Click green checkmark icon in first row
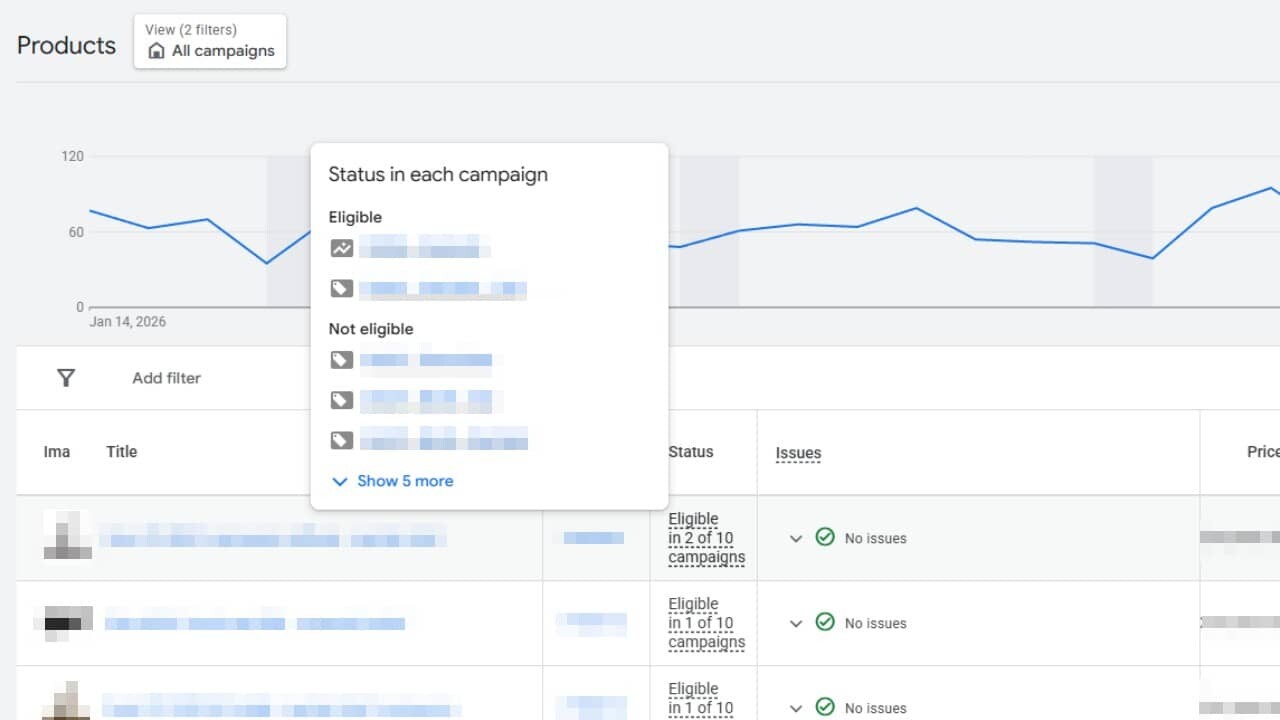Image resolution: width=1280 pixels, height=720 pixels. (825, 538)
